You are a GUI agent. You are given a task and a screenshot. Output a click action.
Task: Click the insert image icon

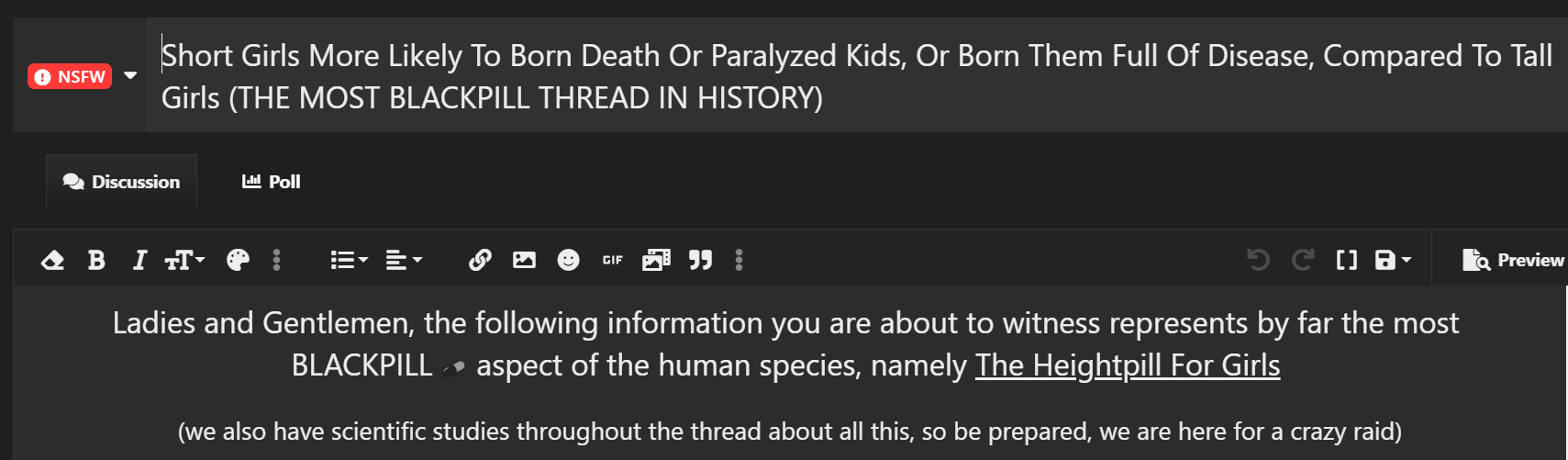click(x=524, y=261)
